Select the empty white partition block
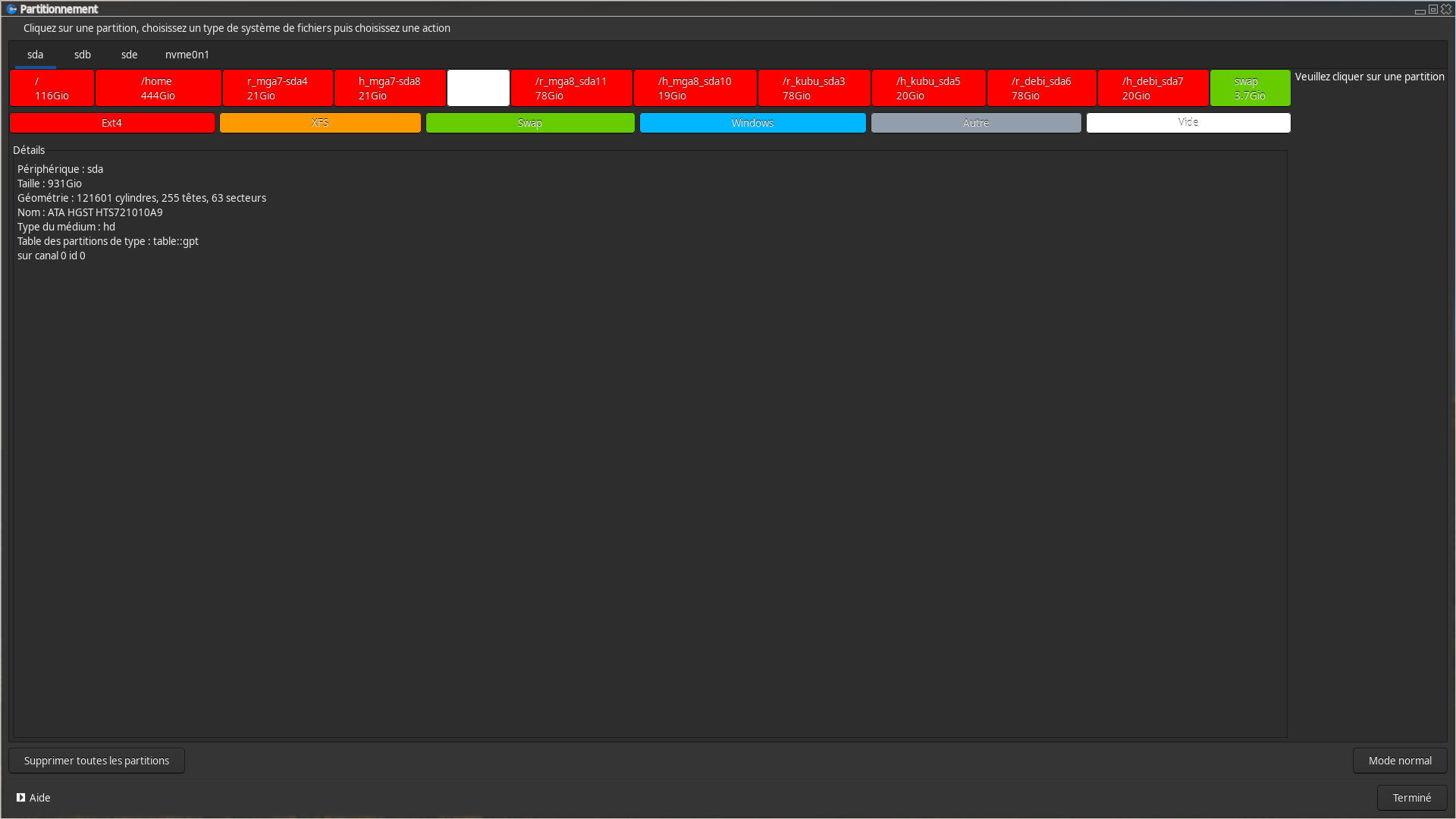 (x=479, y=88)
